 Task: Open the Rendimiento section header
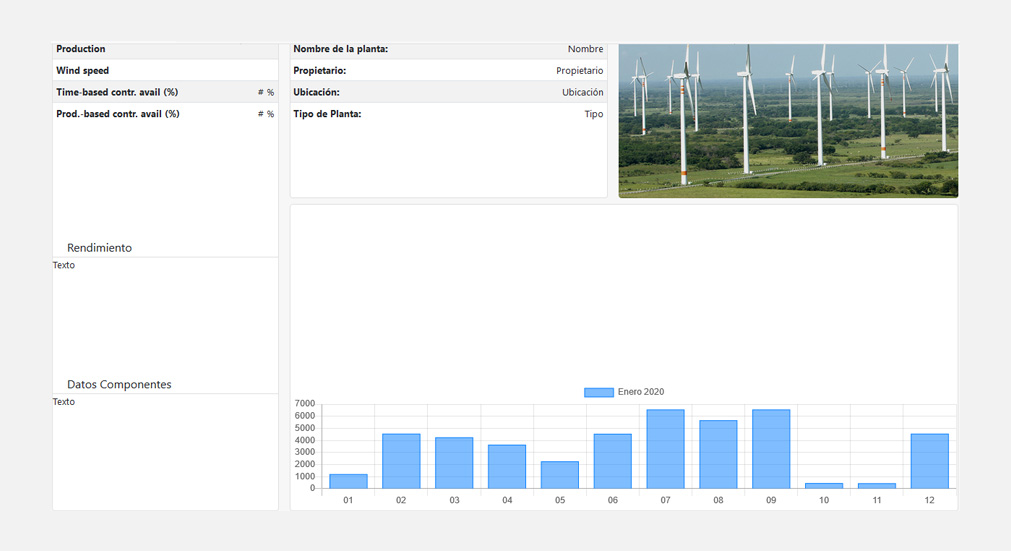[x=99, y=247]
